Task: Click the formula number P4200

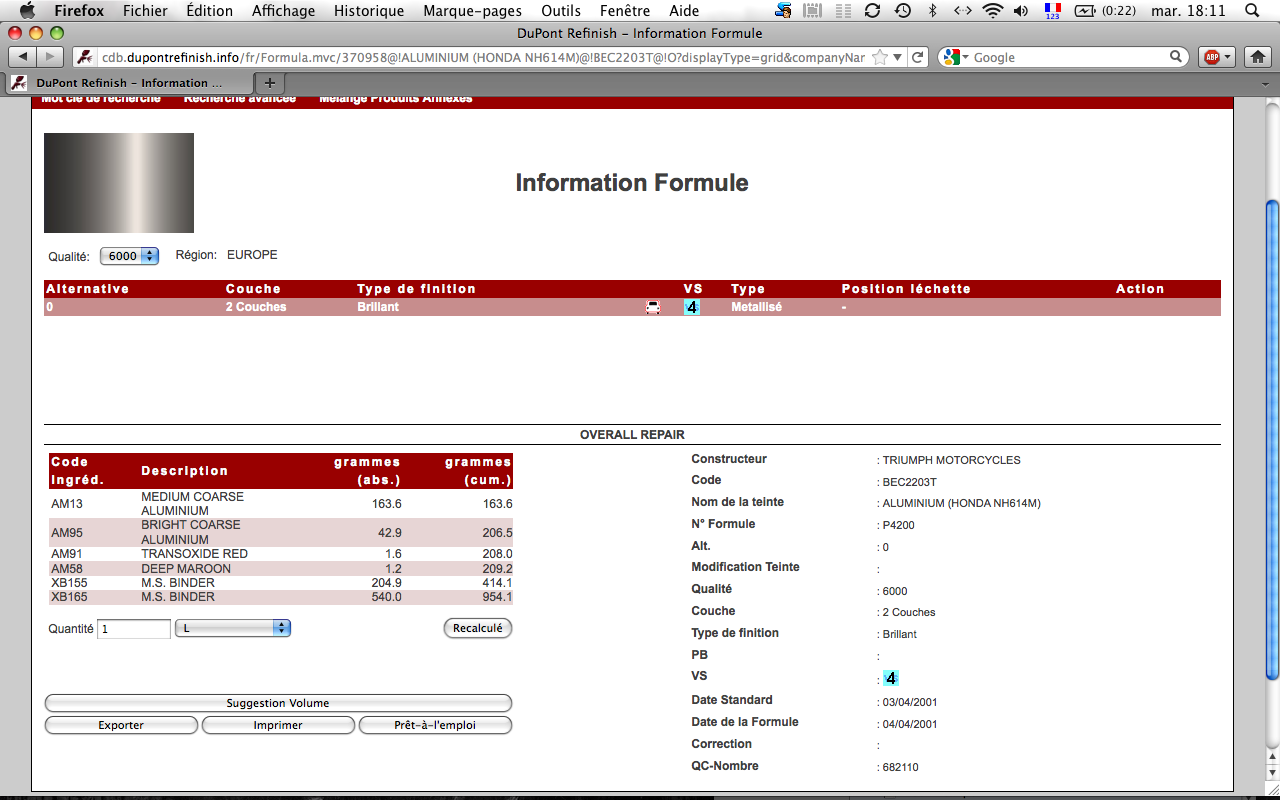Action: (898, 525)
